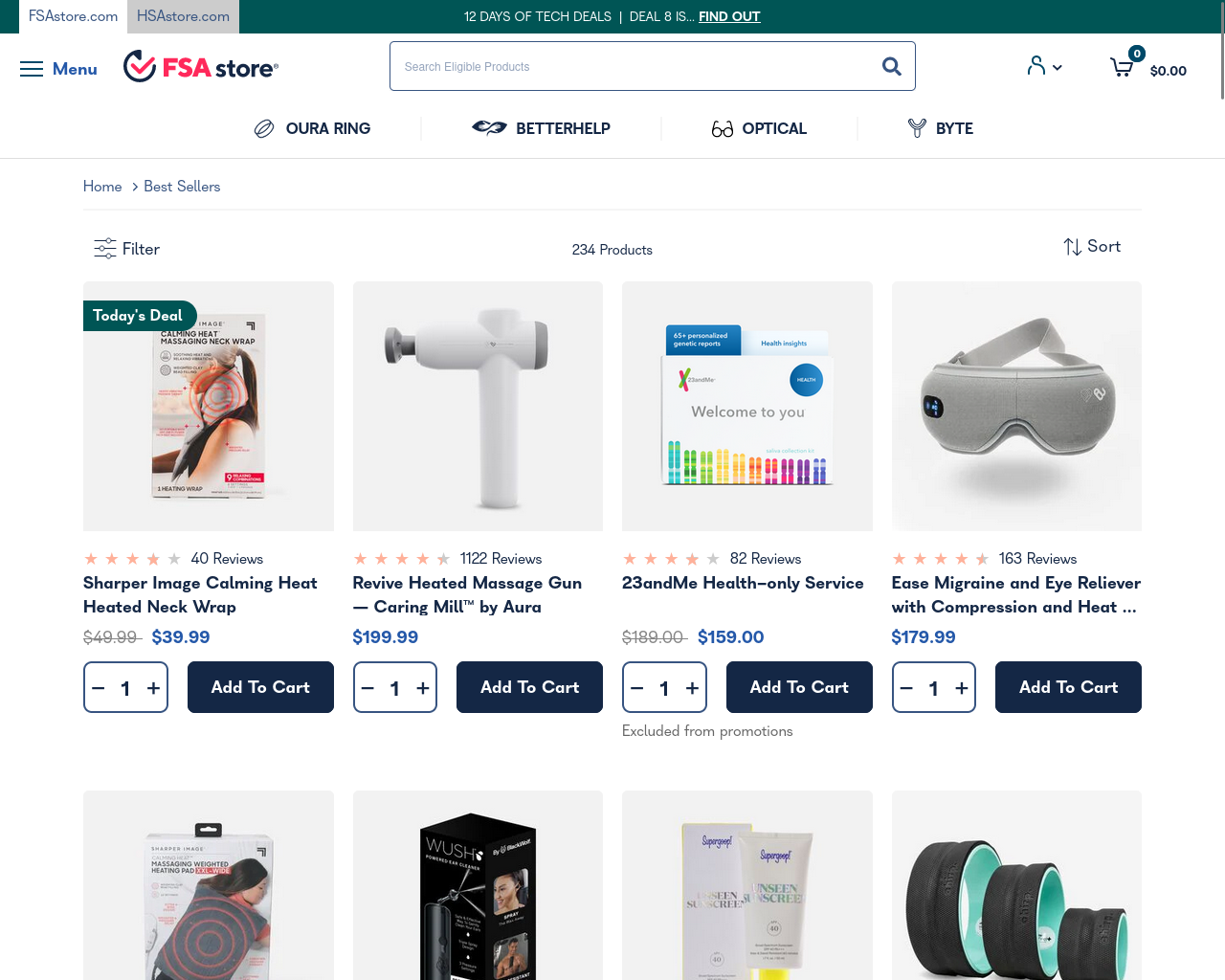Click the magnifying glass search icon
The width and height of the screenshot is (1225, 980).
pos(891,66)
